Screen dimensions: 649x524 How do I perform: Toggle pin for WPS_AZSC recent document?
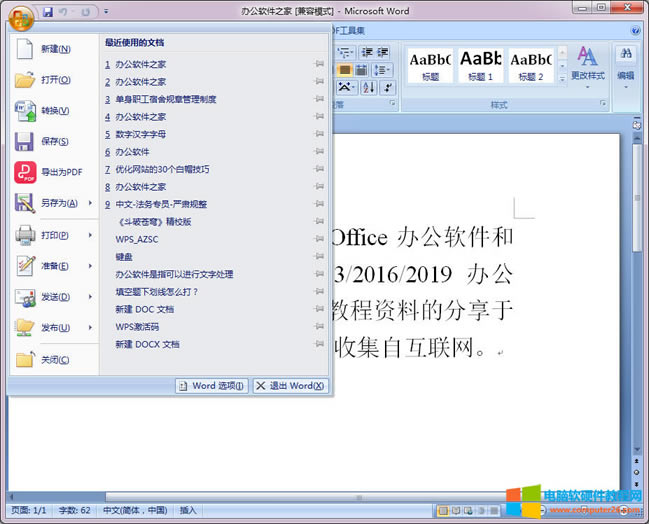coord(319,239)
